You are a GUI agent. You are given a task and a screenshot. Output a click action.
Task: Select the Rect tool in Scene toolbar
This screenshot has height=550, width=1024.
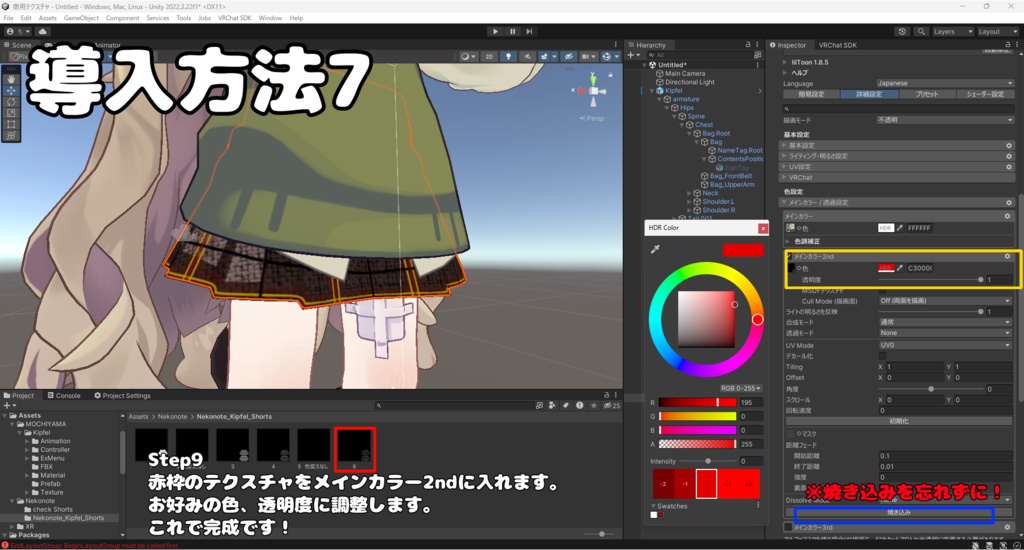tap(11, 124)
